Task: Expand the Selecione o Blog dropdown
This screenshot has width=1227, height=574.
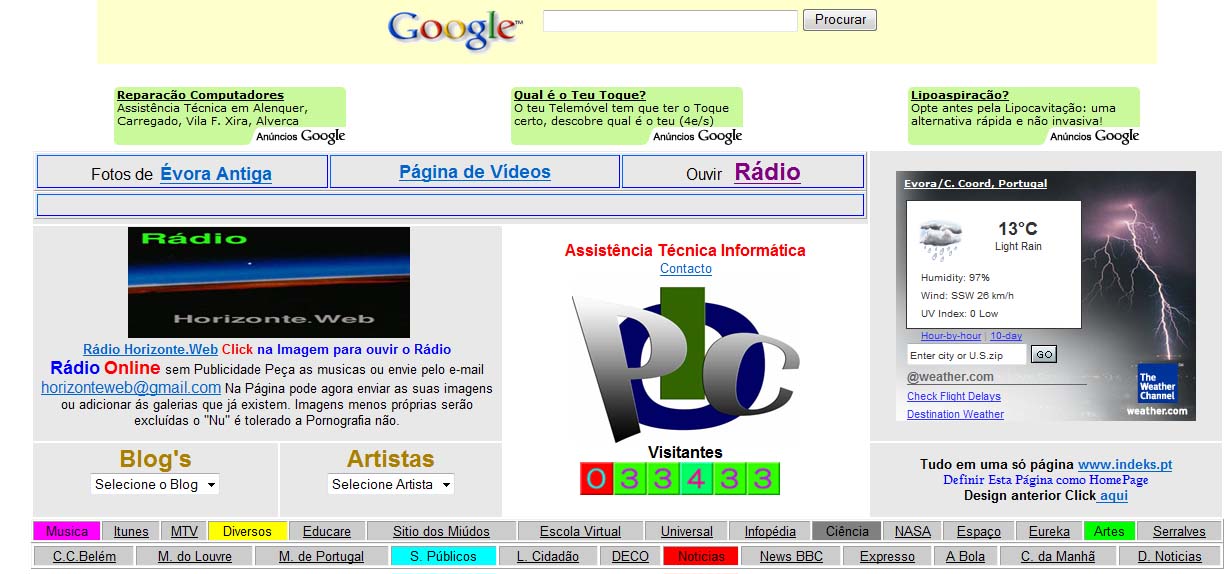Action: [x=154, y=484]
